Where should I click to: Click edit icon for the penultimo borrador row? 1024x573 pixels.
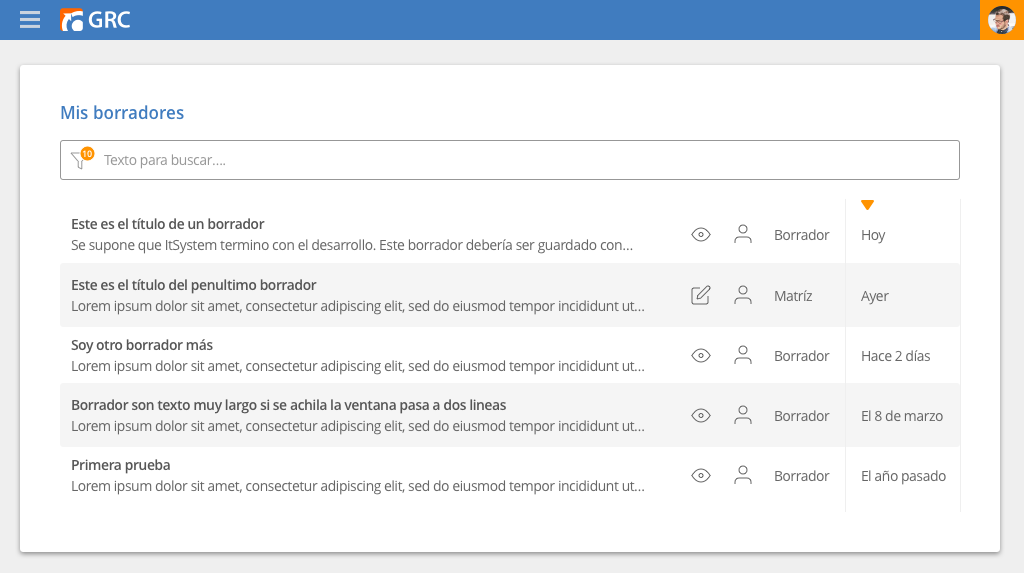[x=701, y=295]
